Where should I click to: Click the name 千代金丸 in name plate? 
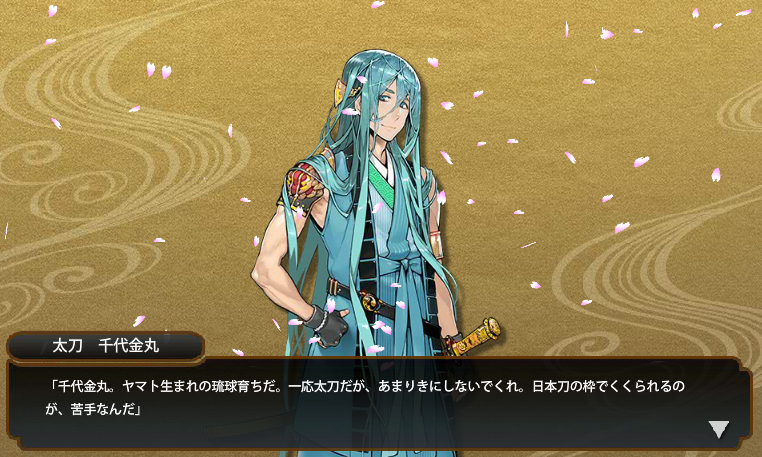[x=129, y=346]
